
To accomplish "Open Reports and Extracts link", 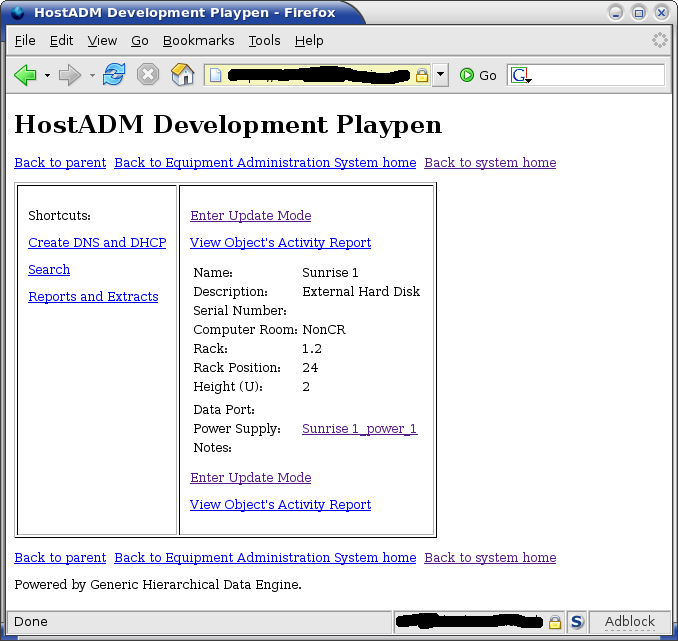I will pyautogui.click(x=93, y=297).
